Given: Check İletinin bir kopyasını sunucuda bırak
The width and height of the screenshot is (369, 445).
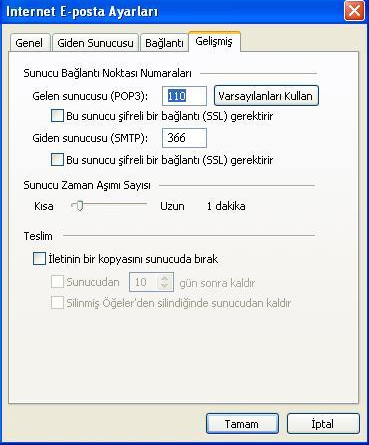Looking at the screenshot, I should tap(39, 259).
